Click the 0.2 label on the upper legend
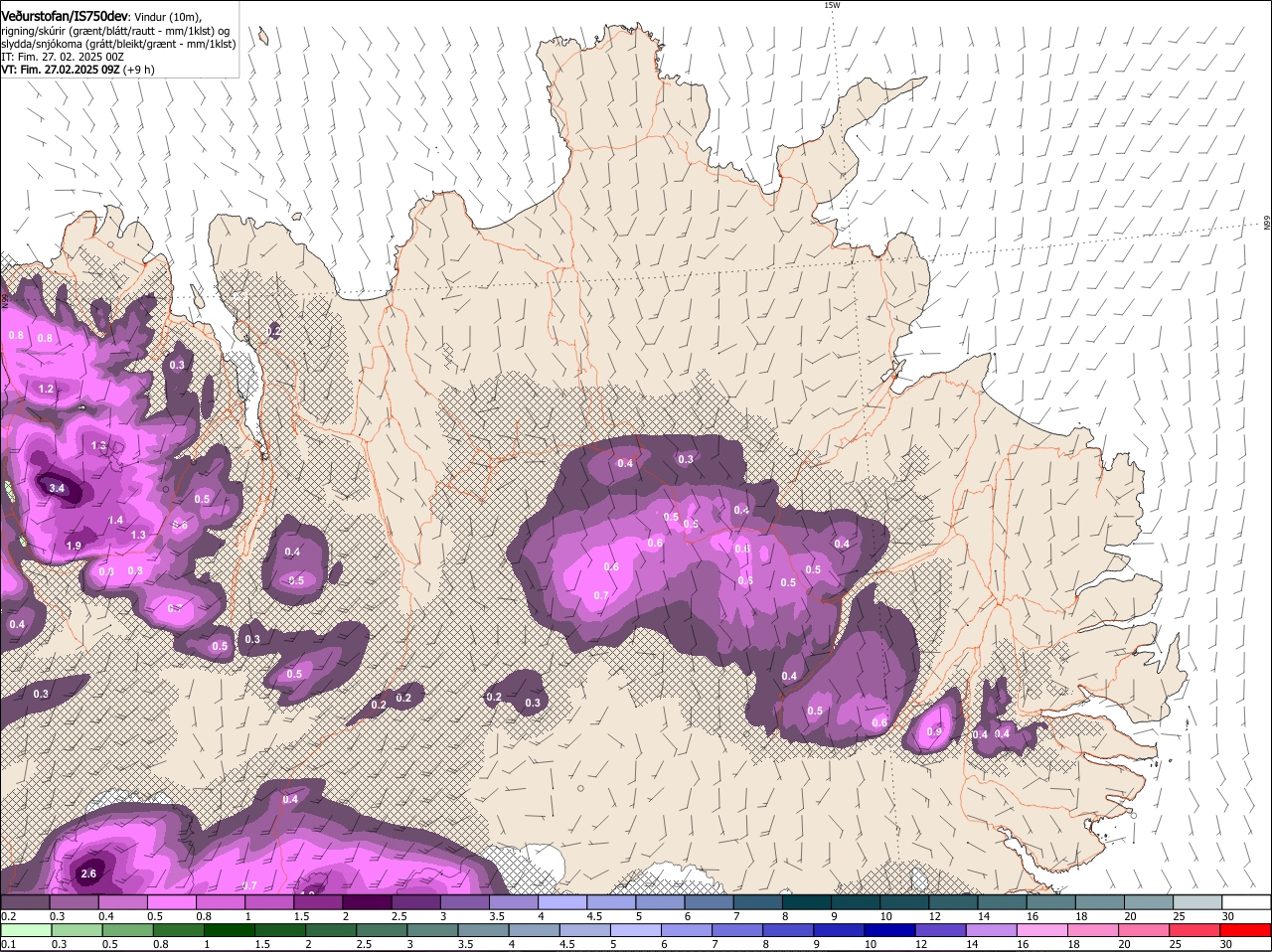 pyautogui.click(x=8, y=916)
